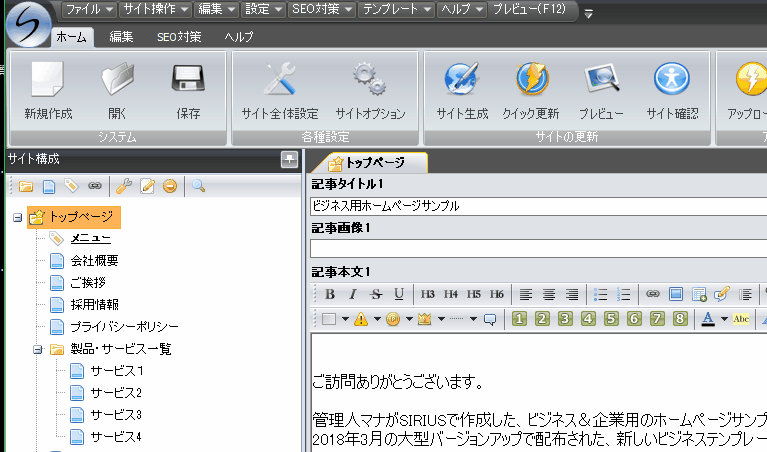Insert hyperlink with editor chain icon
The image size is (767, 452).
tap(653, 294)
